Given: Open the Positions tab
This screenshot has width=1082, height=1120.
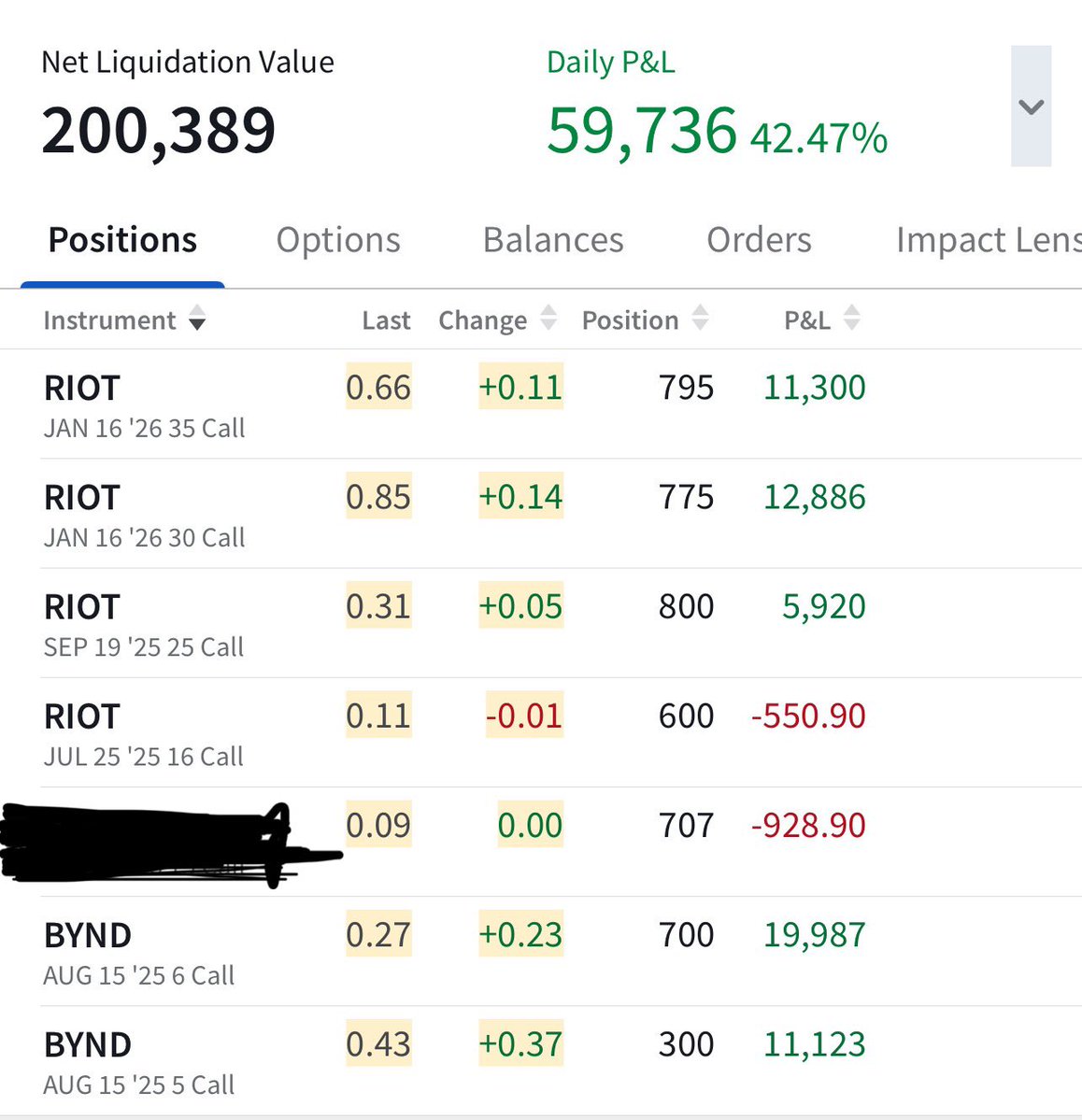Looking at the screenshot, I should [122, 240].
